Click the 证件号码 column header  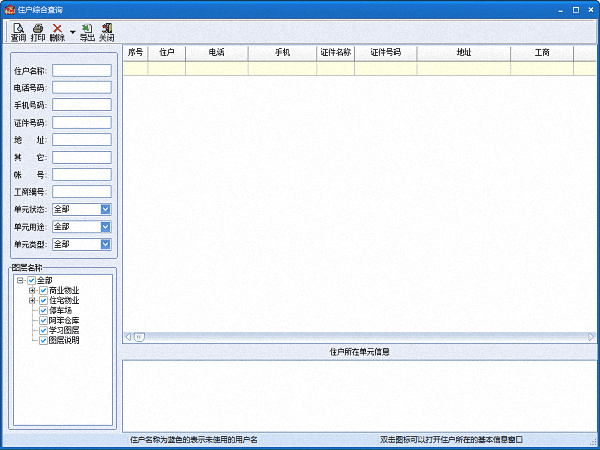[385, 52]
